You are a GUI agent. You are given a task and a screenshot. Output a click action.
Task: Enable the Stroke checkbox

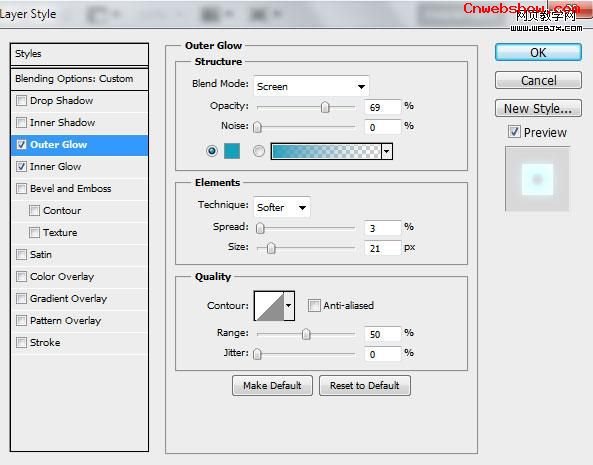click(x=22, y=343)
